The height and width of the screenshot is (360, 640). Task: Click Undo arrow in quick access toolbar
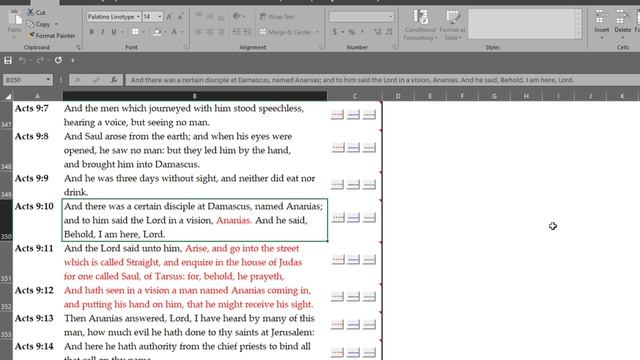22,60
